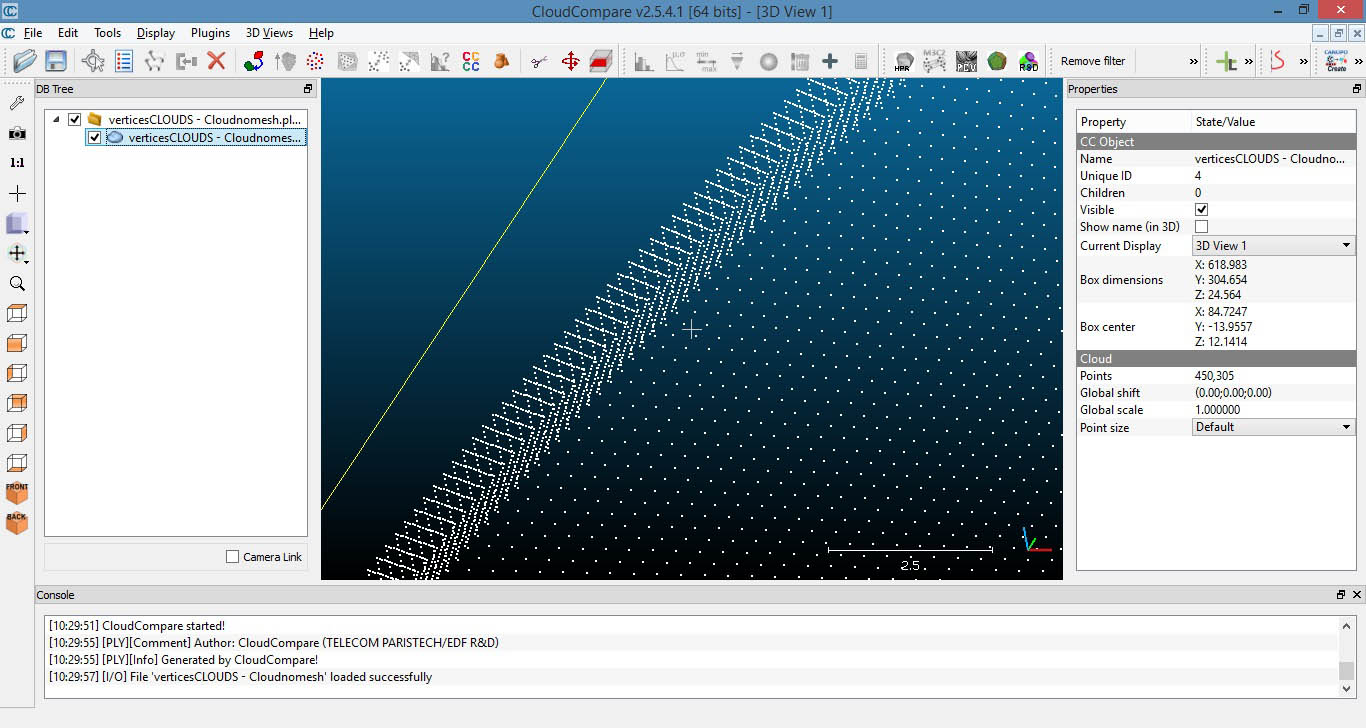Delete selected entity with red X icon
The width and height of the screenshot is (1366, 728).
[216, 61]
